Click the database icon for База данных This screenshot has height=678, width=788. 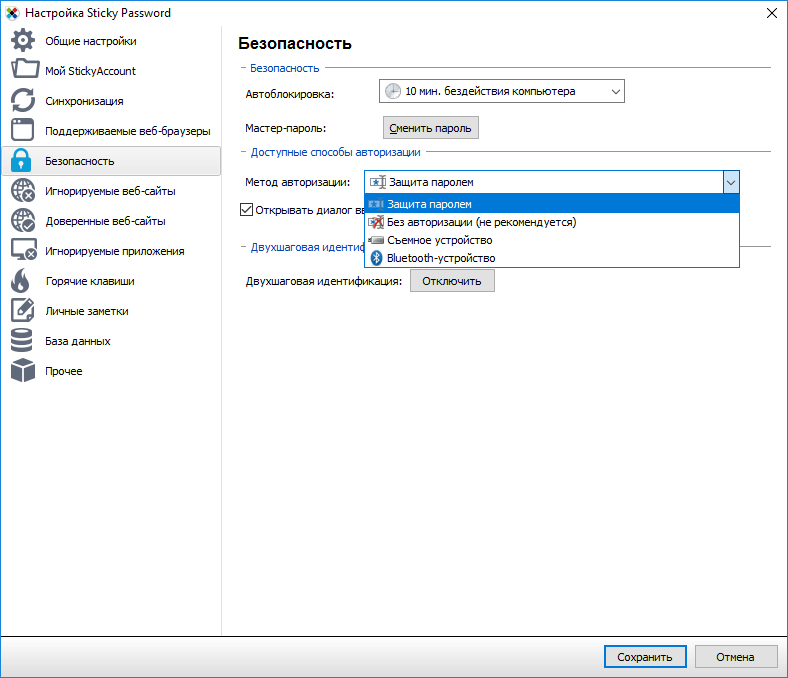tap(22, 340)
